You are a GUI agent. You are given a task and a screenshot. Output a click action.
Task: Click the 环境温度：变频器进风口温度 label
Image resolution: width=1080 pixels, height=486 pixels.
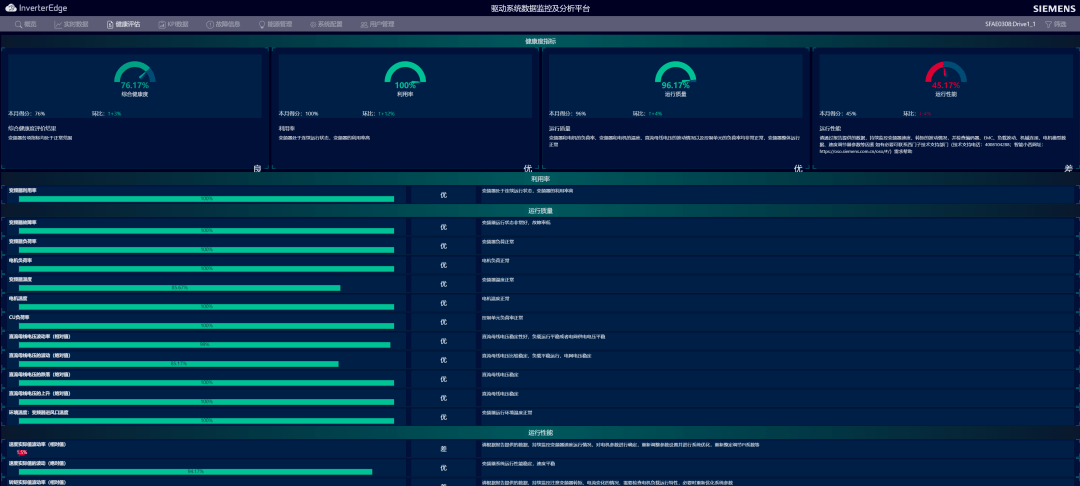point(39,412)
